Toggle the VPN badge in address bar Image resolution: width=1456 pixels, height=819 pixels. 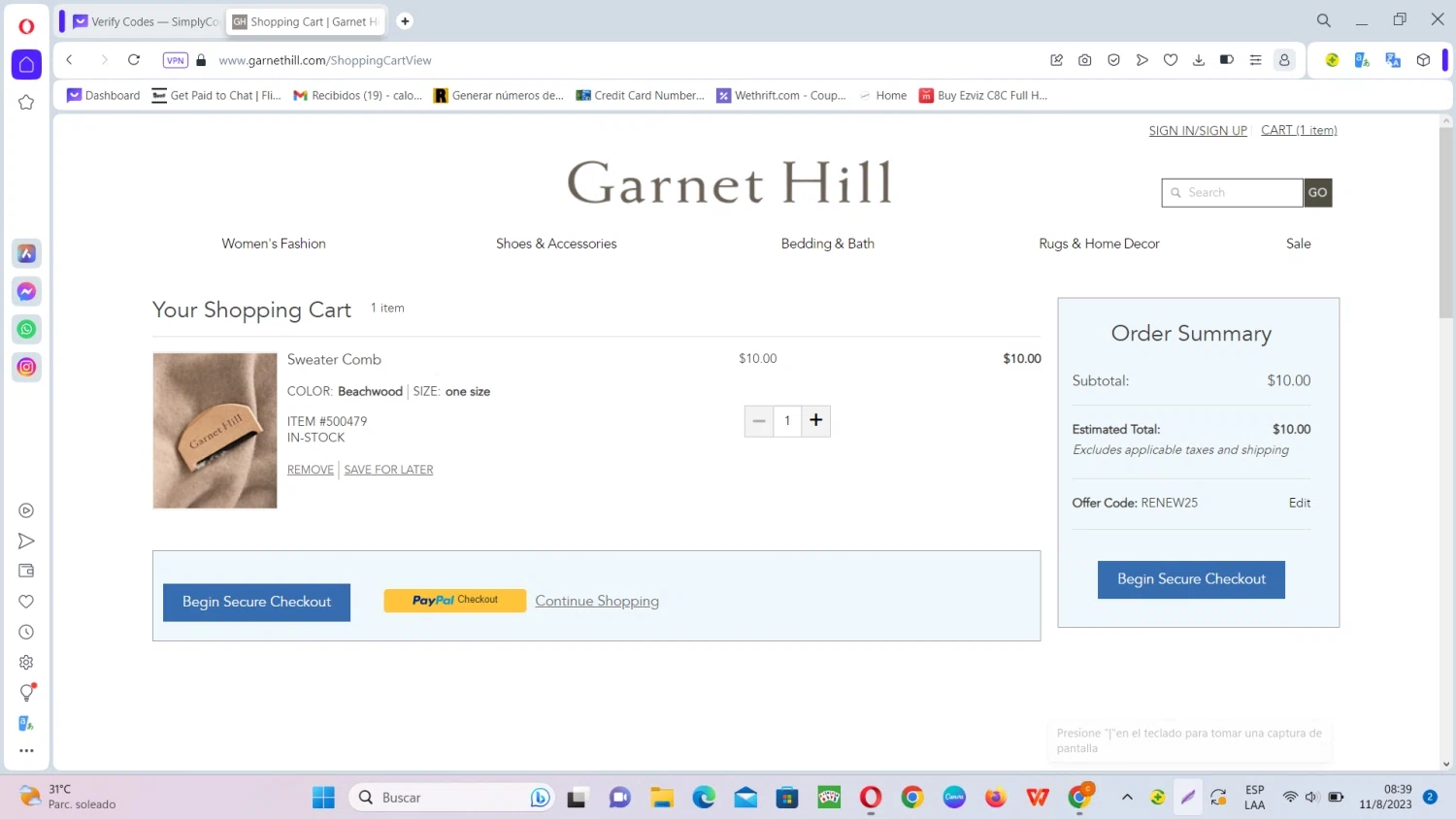click(x=176, y=60)
